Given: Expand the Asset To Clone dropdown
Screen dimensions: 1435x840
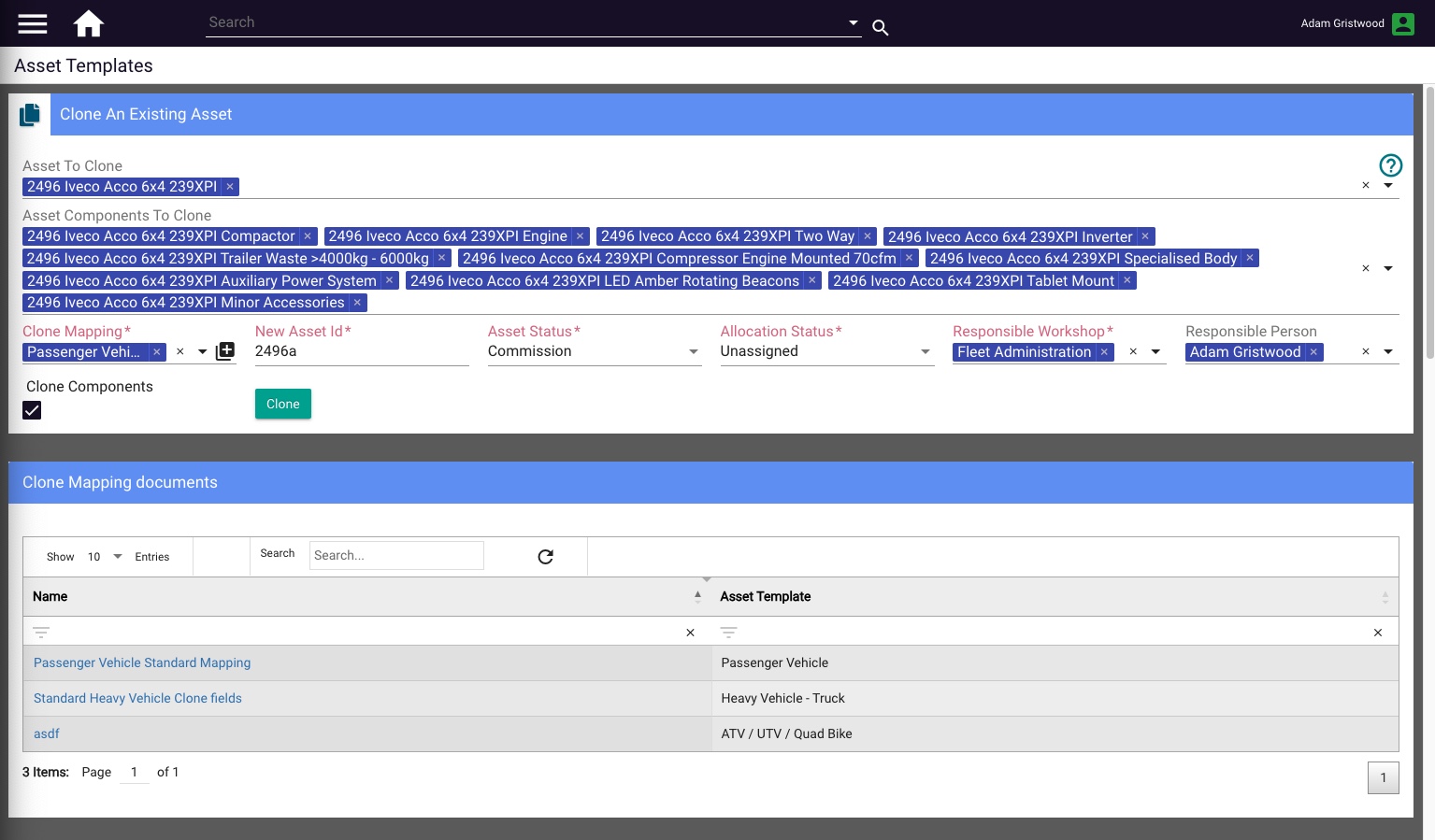Looking at the screenshot, I should coord(1388,185).
